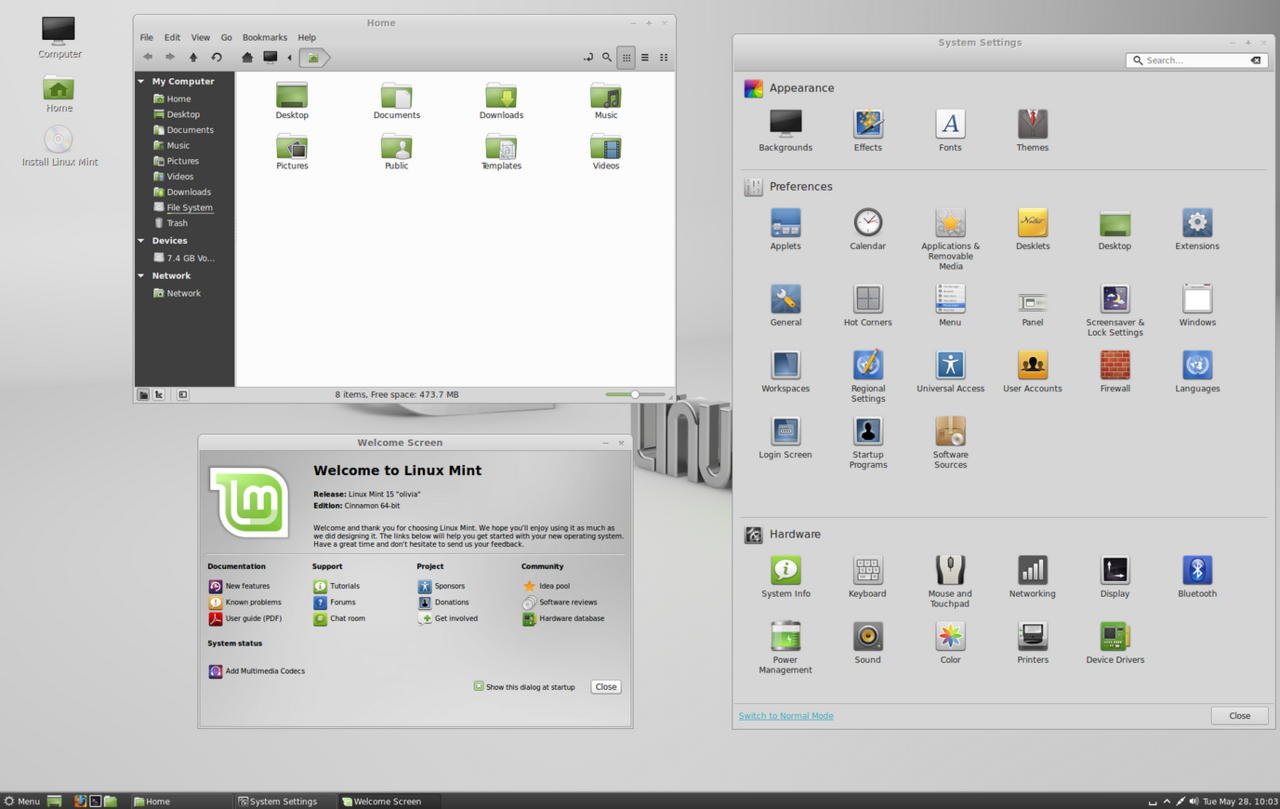Open Universal Access settings
This screenshot has height=809, width=1280.
(x=950, y=371)
